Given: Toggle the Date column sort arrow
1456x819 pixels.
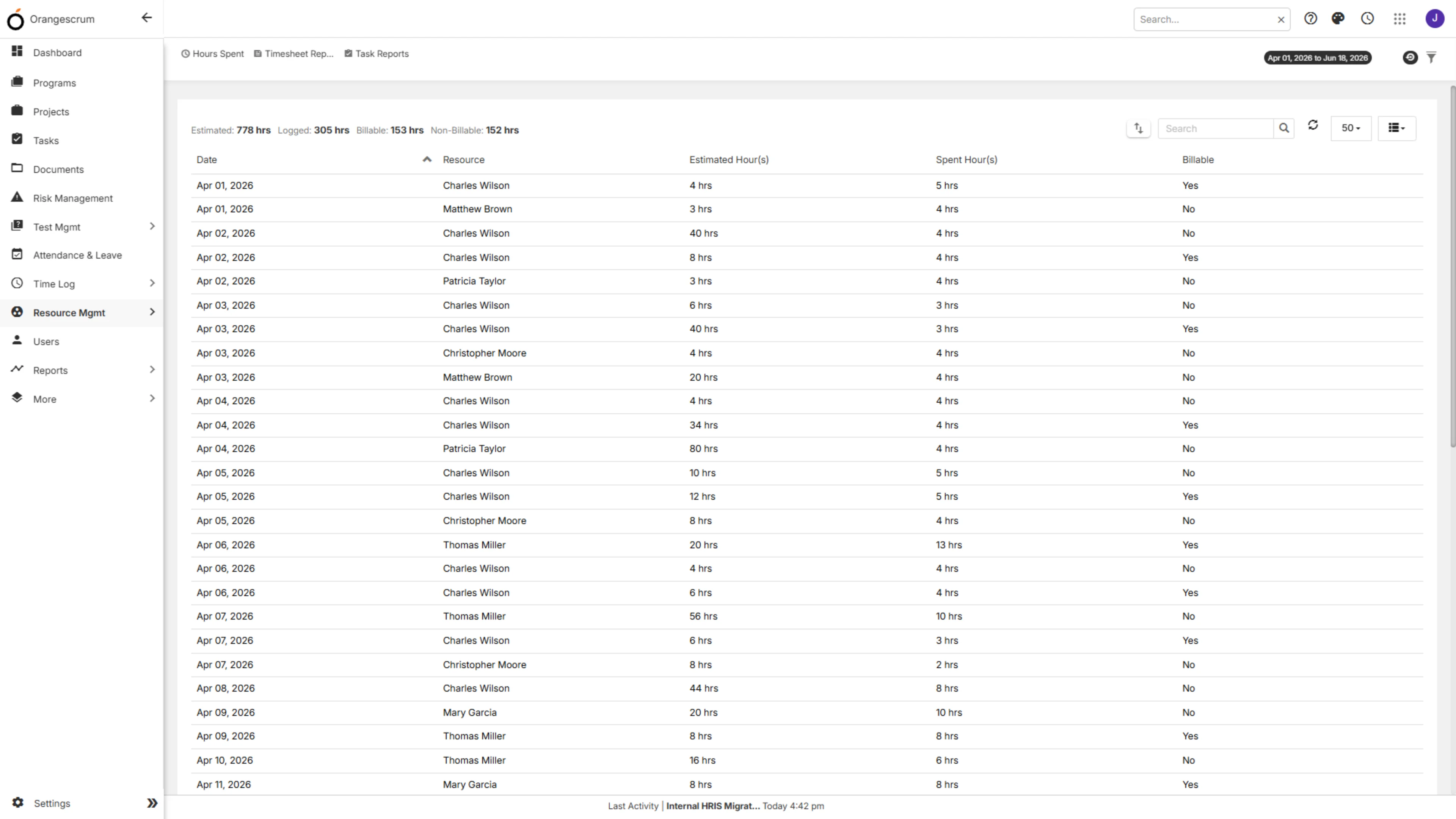Looking at the screenshot, I should (427, 159).
